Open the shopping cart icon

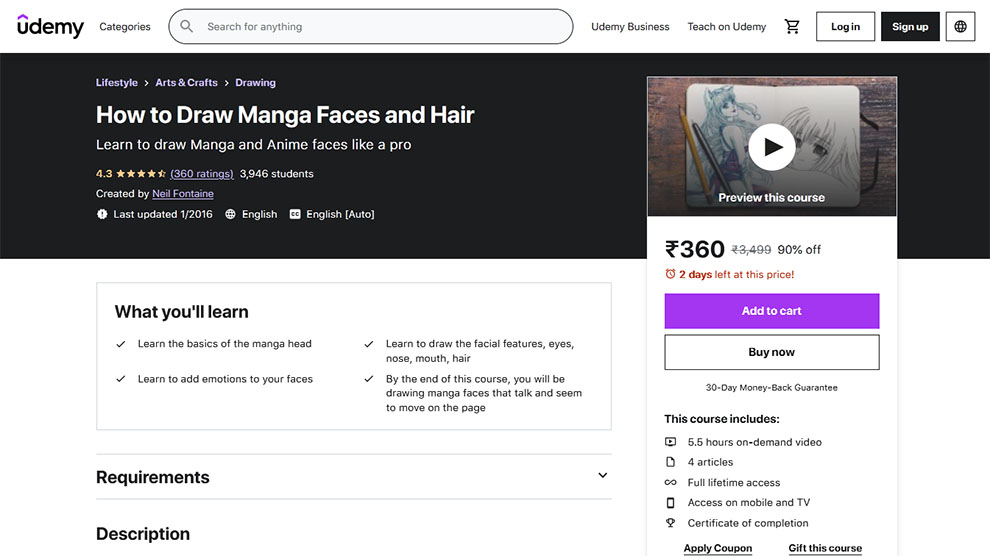792,27
